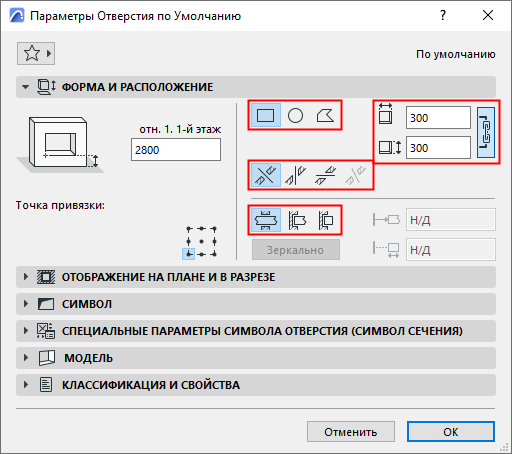This screenshot has height=454, width=512.
Task: Select the limited cut with offset option
Action: pos(296,220)
